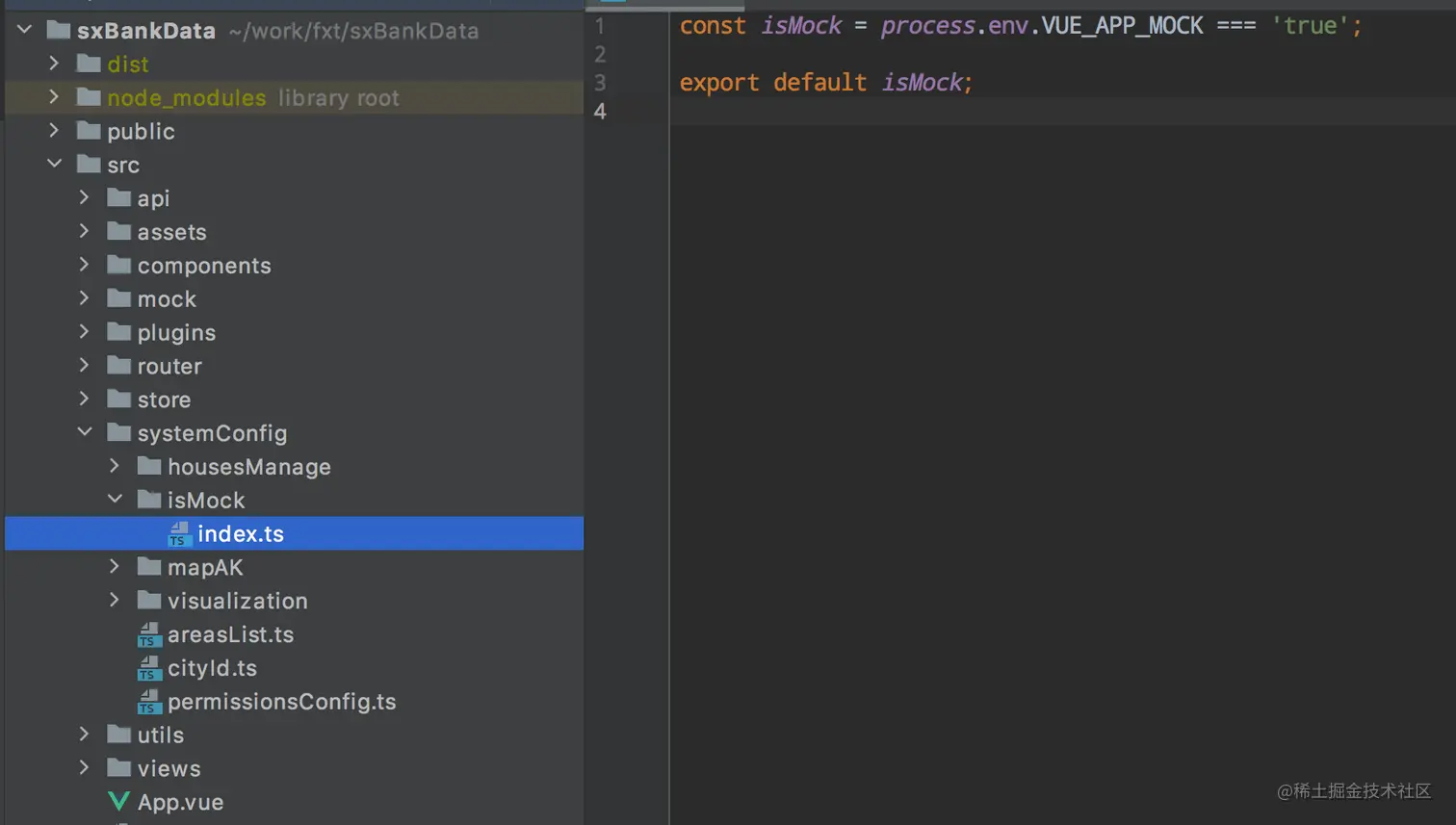Expand the housesManage folder
Viewport: 1456px width, 825px height.
click(115, 466)
